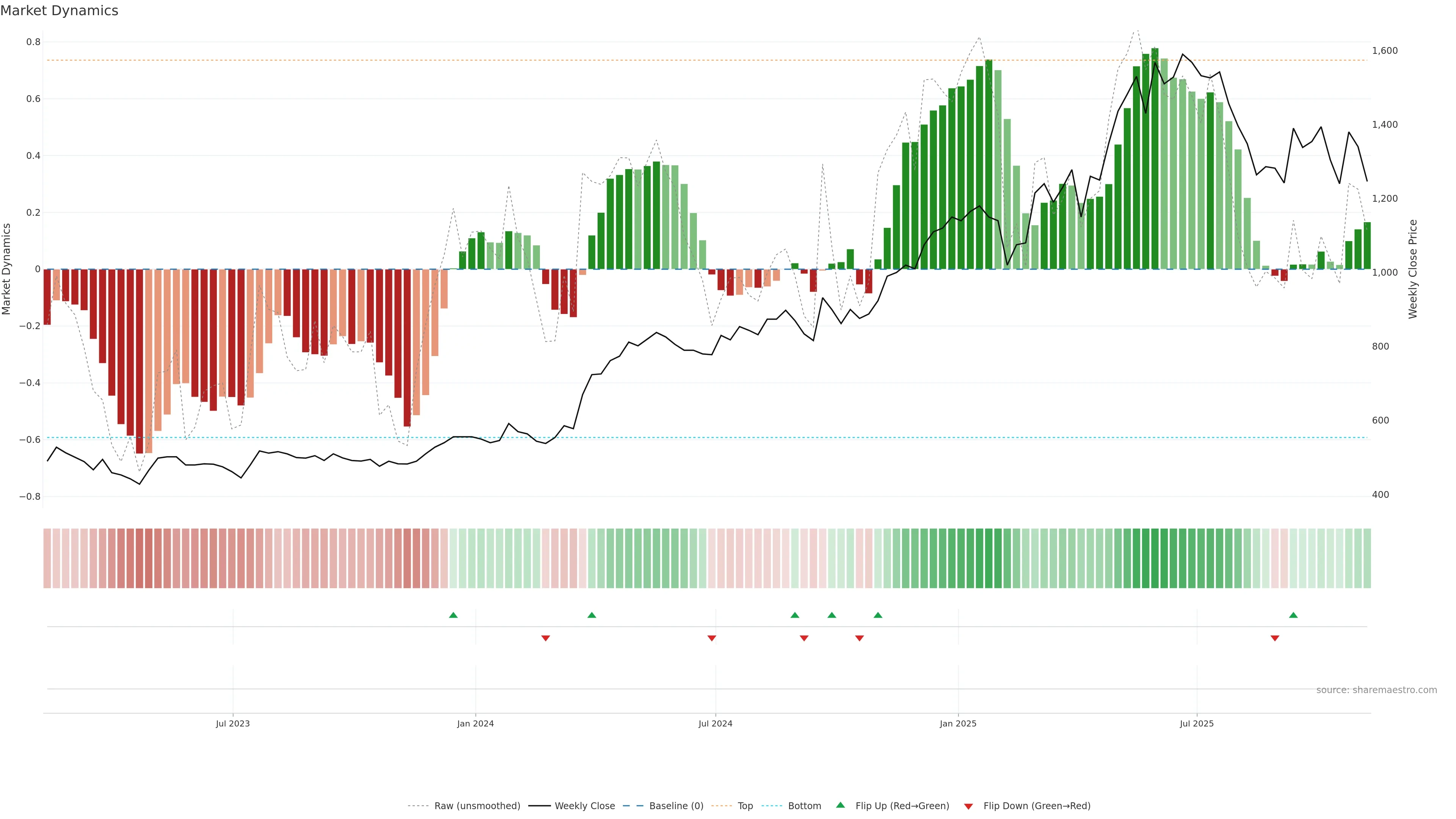Click the Weekly Close Price axis title

1412,269
